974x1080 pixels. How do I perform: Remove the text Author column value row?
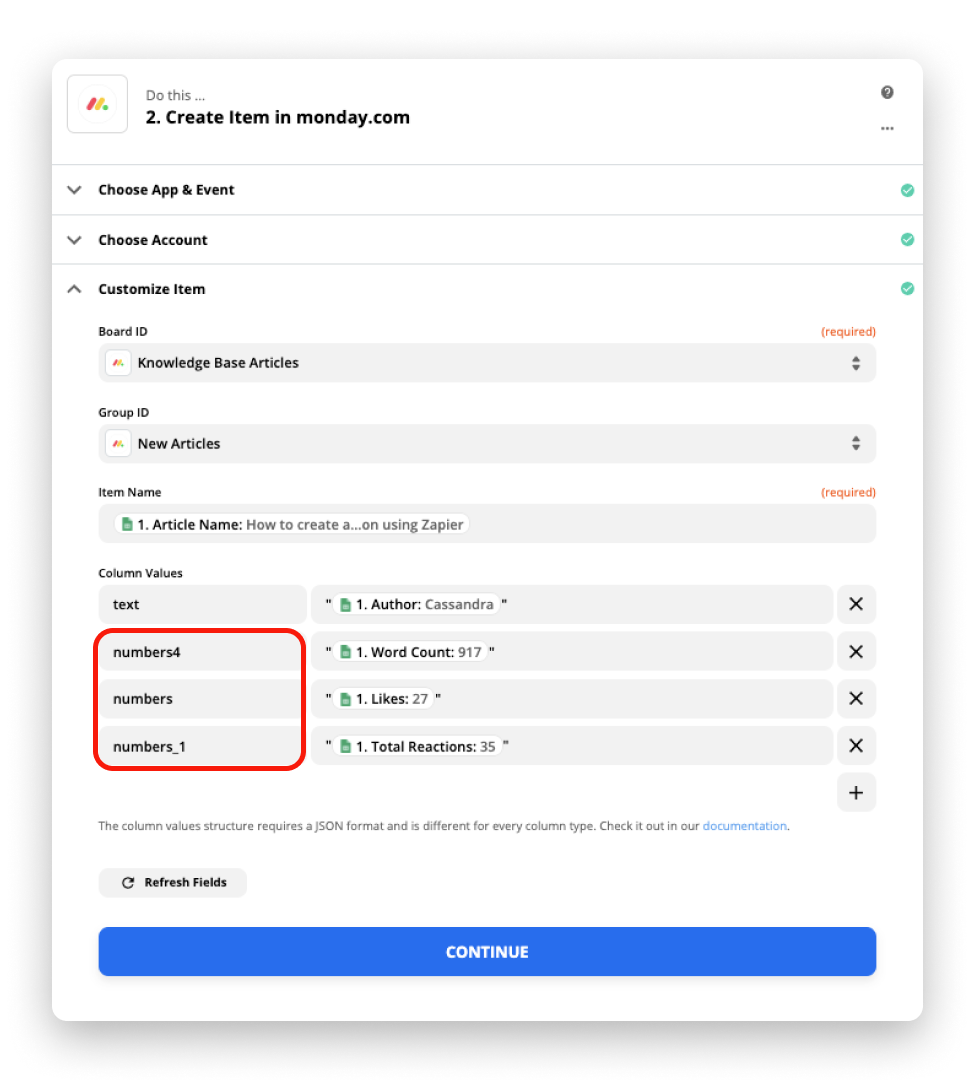coord(856,604)
